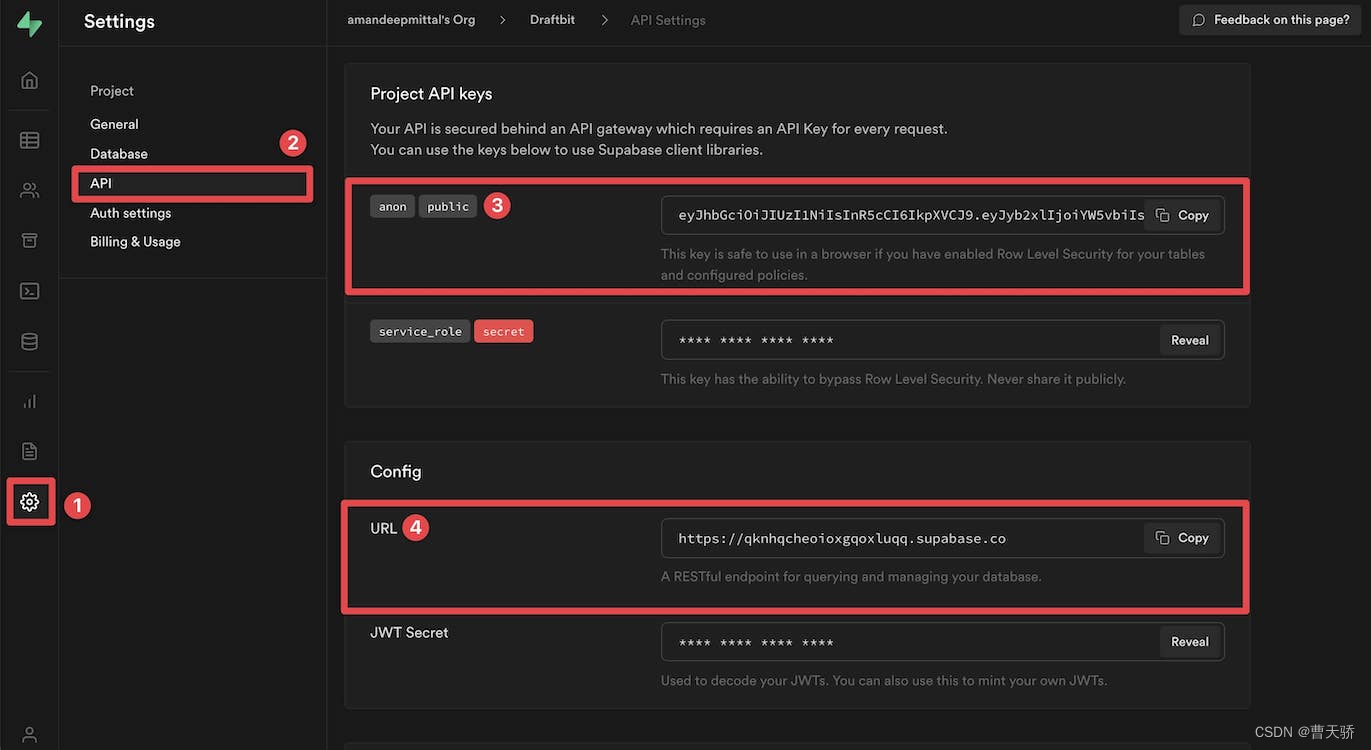Copy the project URL
The height and width of the screenshot is (750, 1371).
(x=1183, y=538)
